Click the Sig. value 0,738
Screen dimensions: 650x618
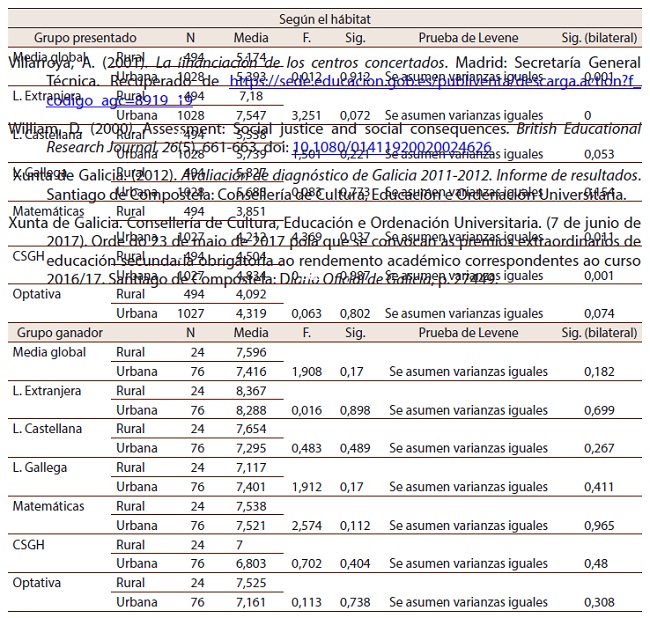[x=355, y=602]
